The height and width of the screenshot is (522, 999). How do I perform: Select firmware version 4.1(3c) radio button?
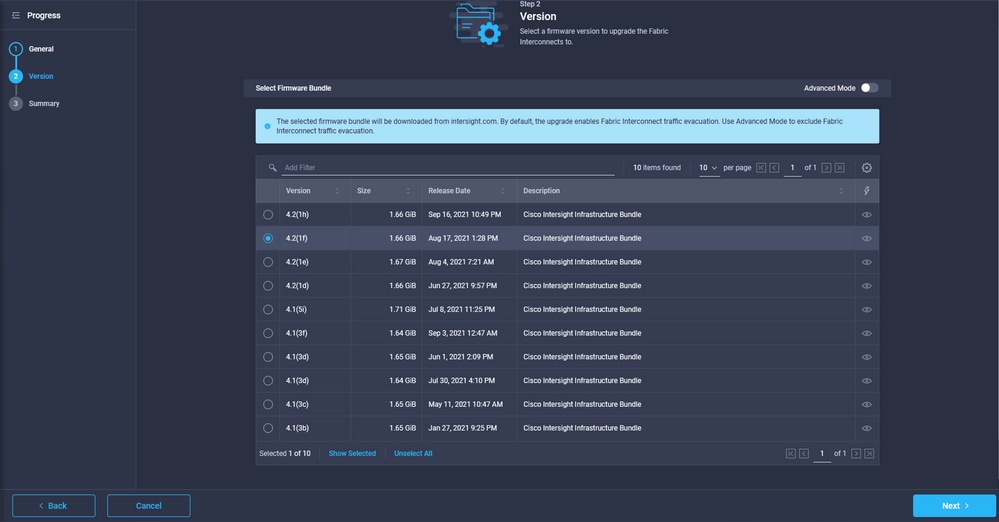point(268,404)
